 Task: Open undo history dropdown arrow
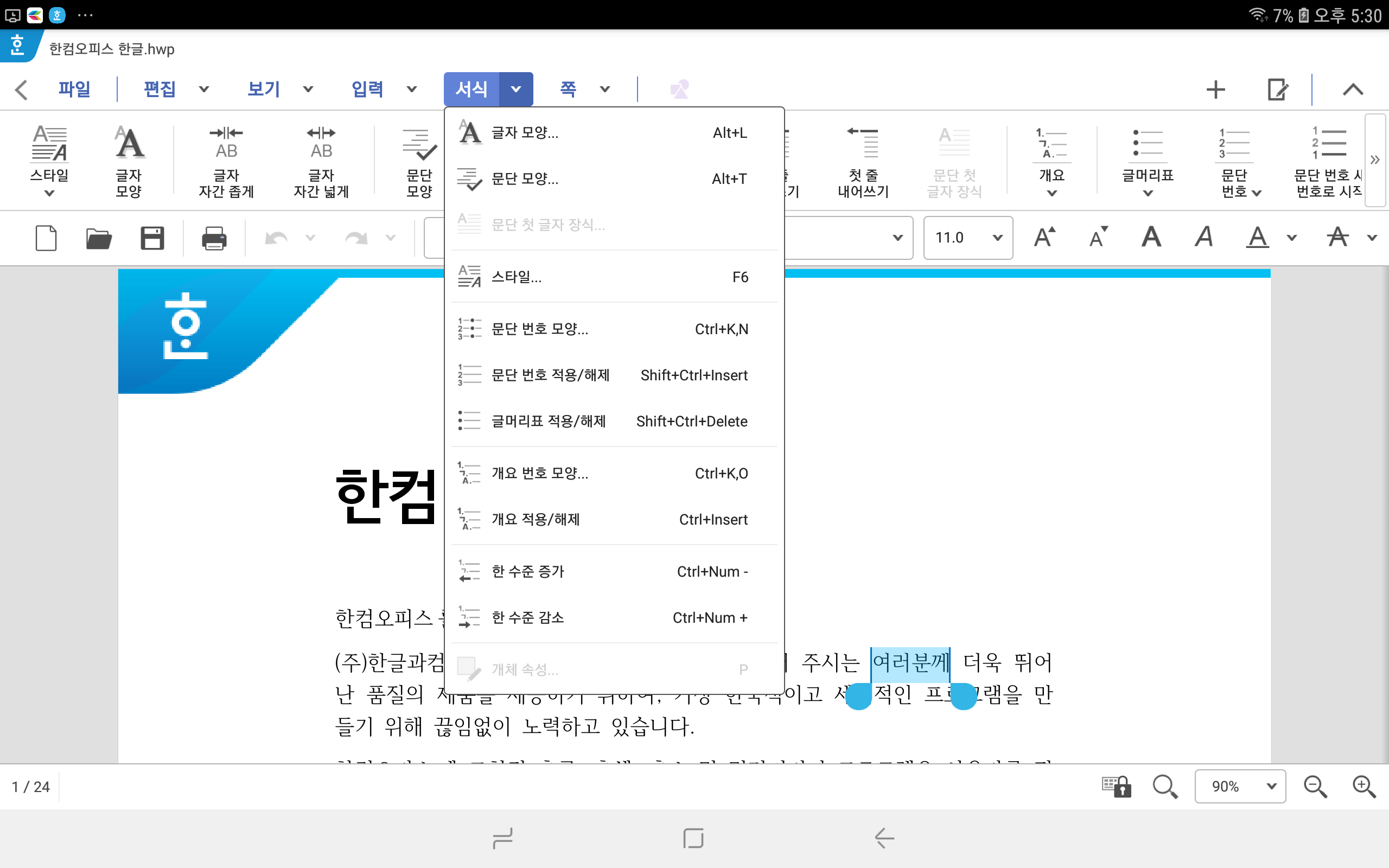point(310,238)
